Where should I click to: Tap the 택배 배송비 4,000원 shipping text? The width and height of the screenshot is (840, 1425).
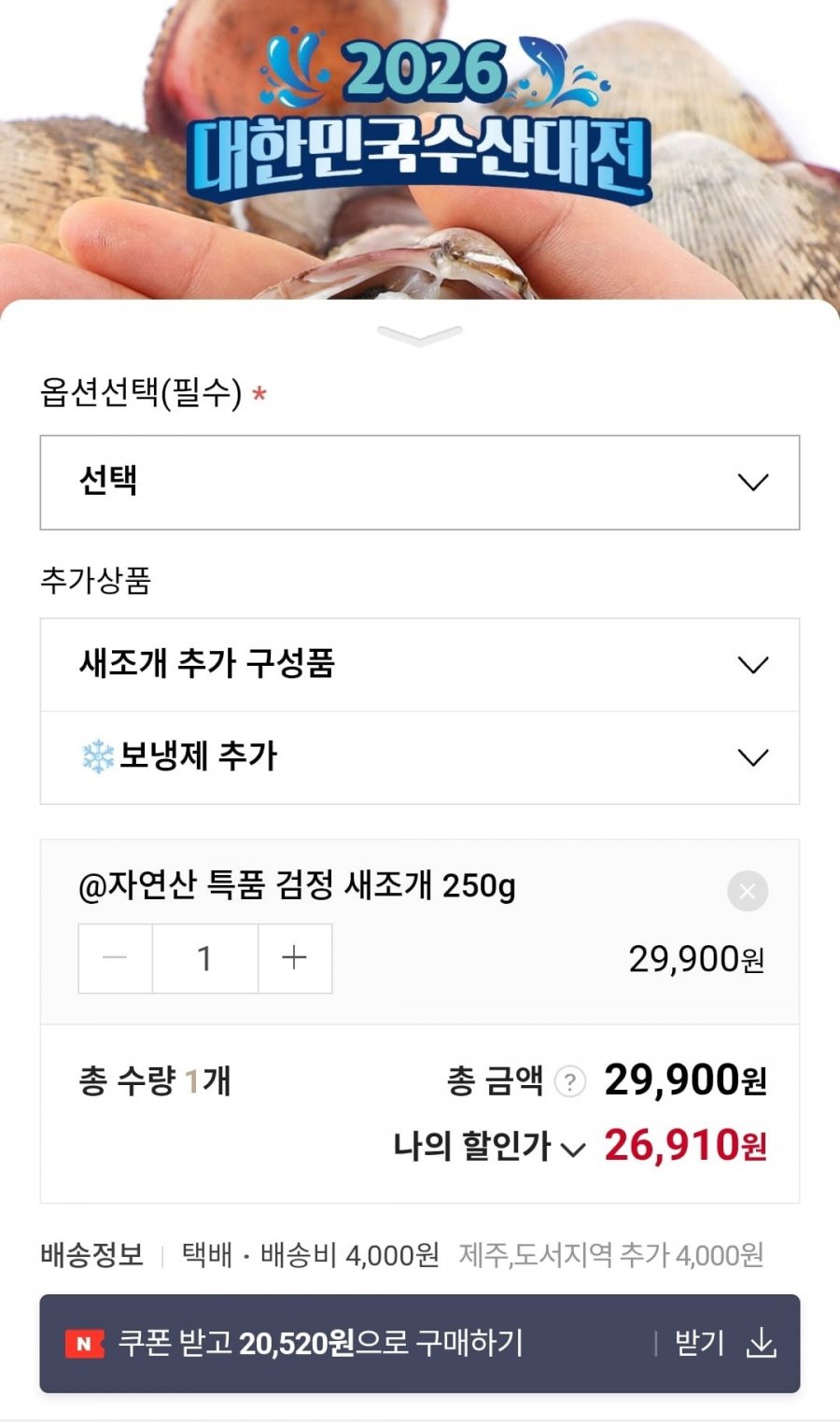pyautogui.click(x=310, y=1254)
